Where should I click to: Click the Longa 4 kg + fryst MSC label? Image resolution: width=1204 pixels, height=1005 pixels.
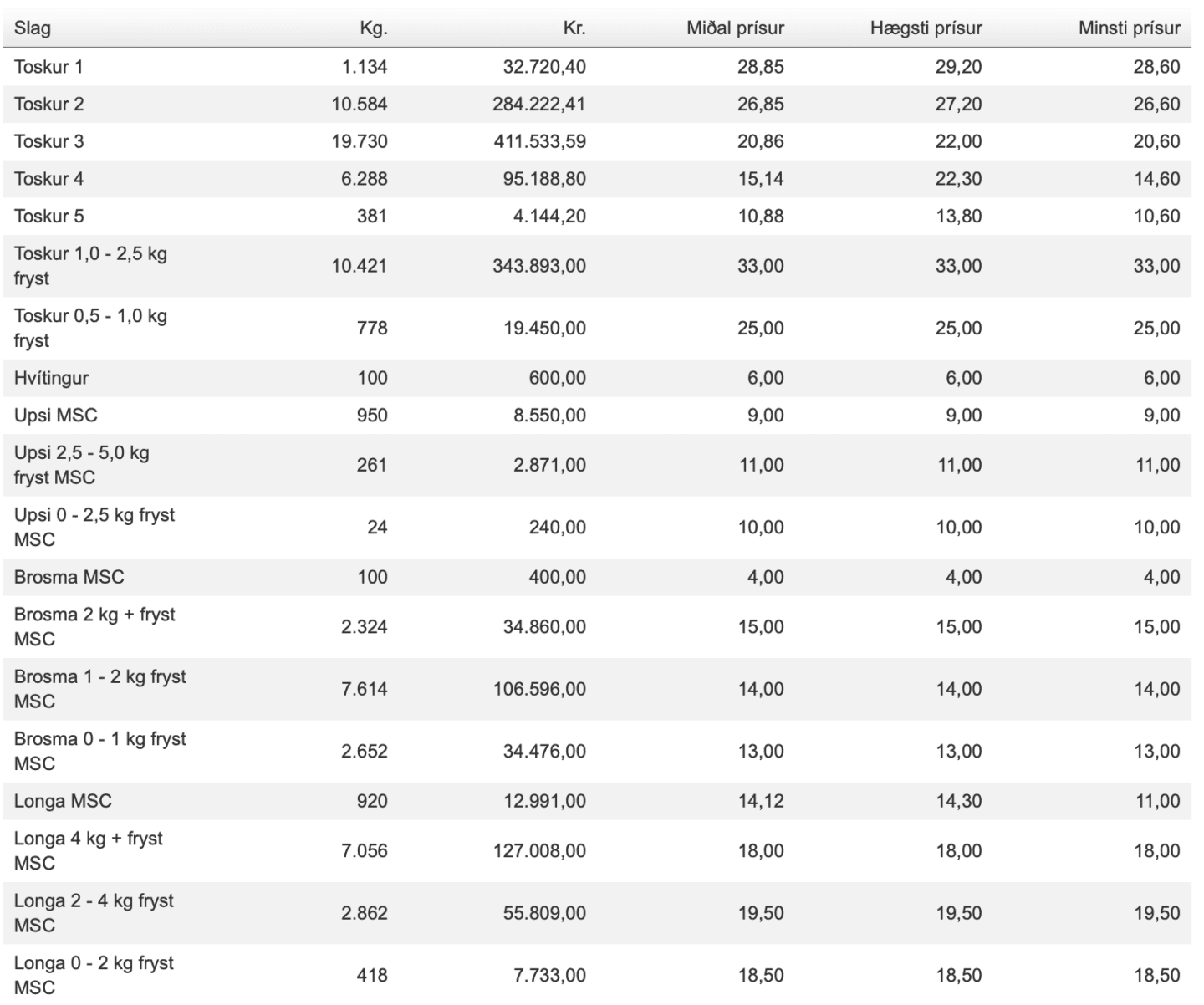88,851
